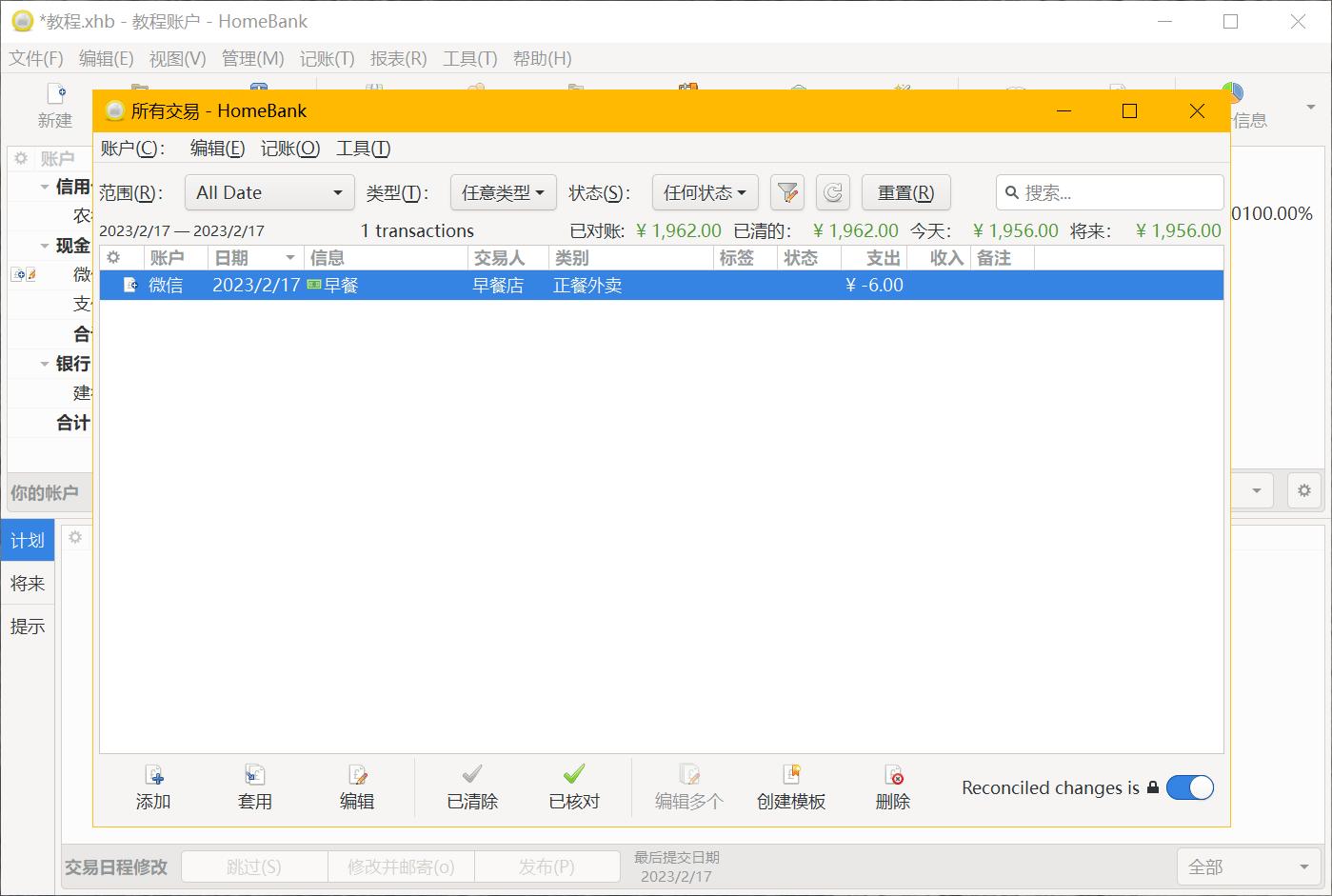Mark transaction as cleared (已清除)
Screen dimensions: 1332x896
tap(472, 774)
